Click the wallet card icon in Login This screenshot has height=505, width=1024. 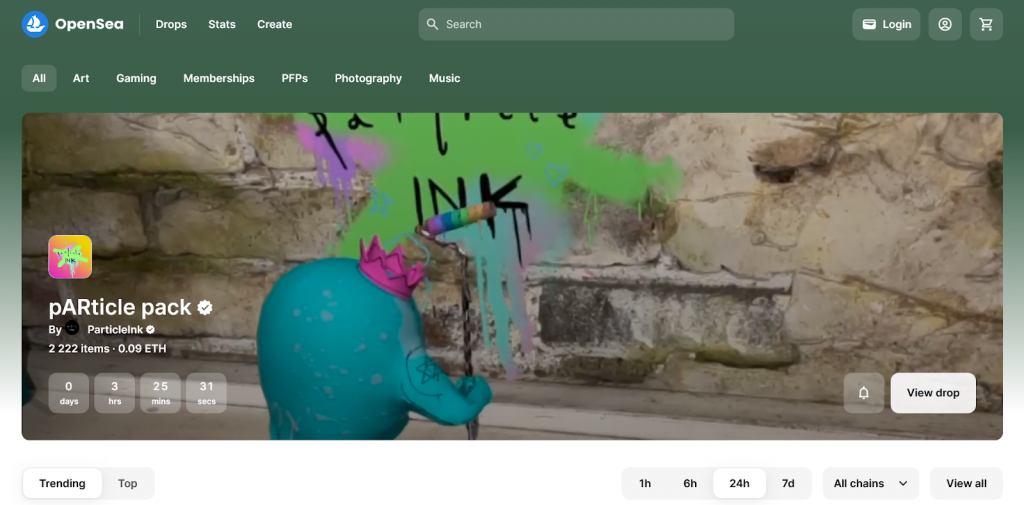tap(869, 24)
